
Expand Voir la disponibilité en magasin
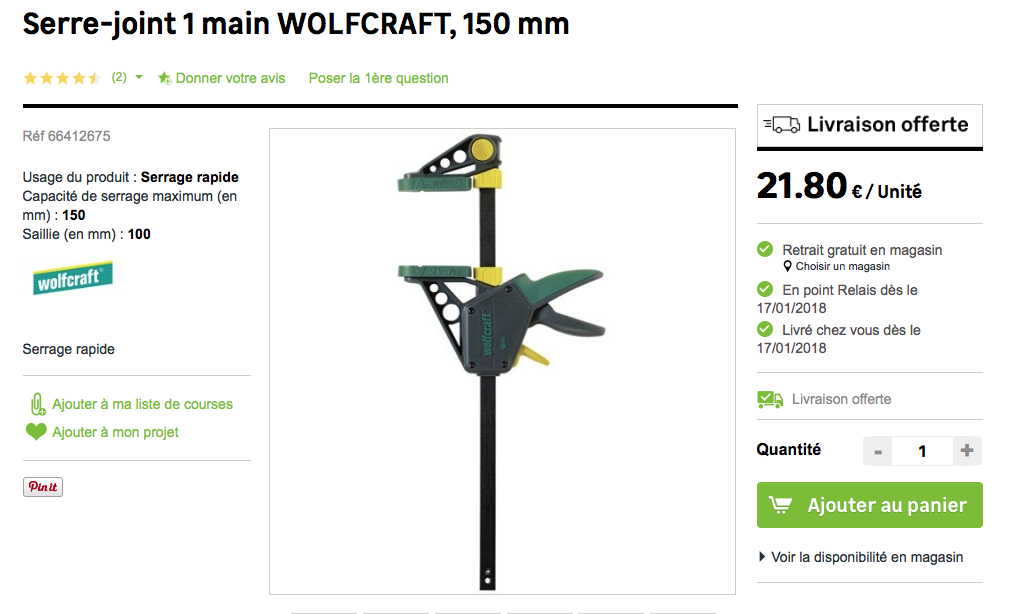click(861, 557)
